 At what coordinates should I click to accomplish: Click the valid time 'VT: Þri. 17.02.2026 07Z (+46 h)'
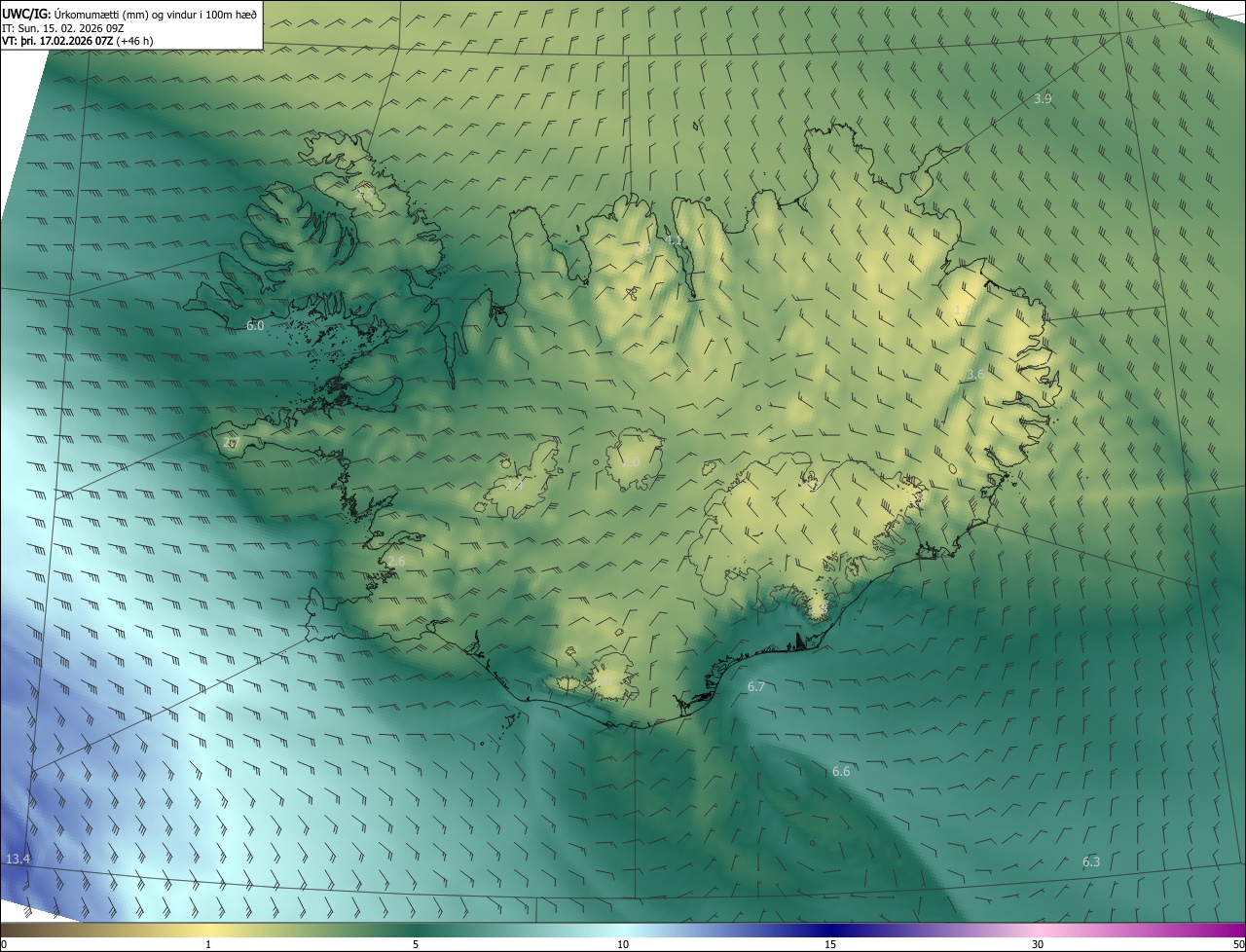click(x=78, y=41)
